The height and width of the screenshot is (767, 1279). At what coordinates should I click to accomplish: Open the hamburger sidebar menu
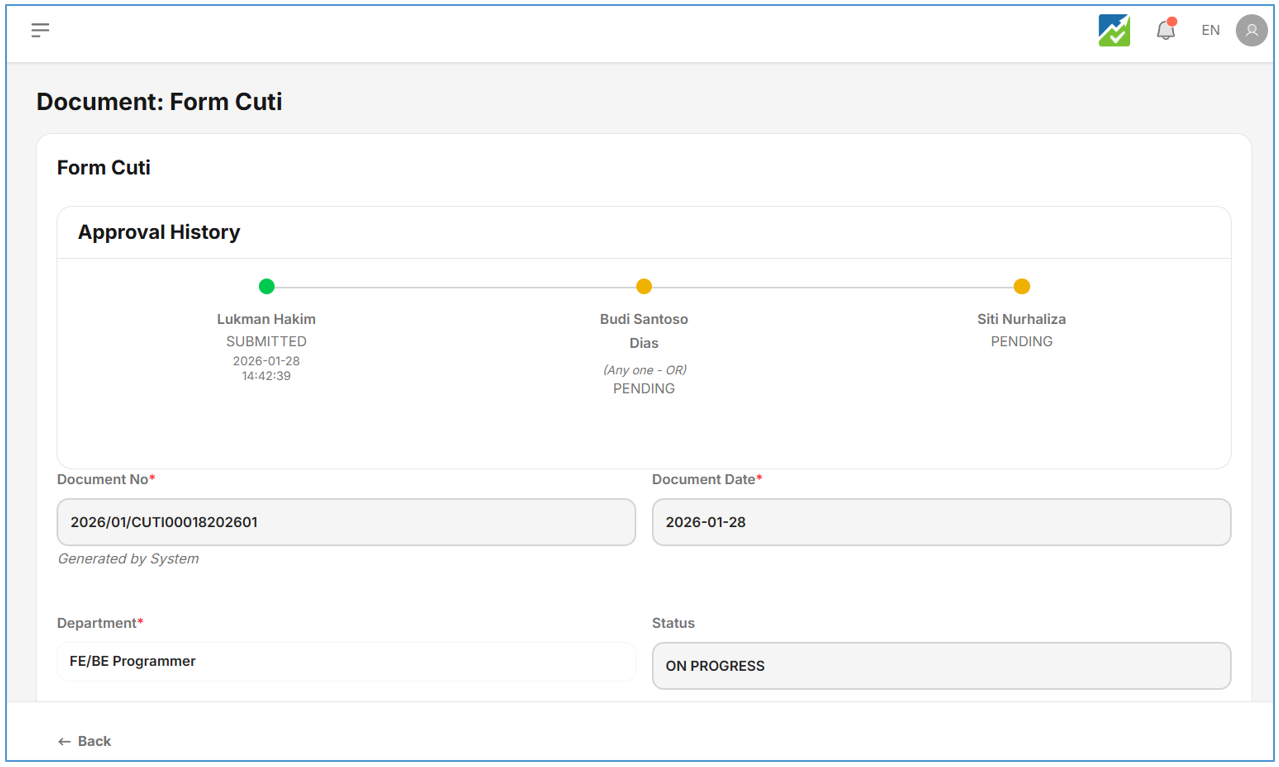click(40, 30)
